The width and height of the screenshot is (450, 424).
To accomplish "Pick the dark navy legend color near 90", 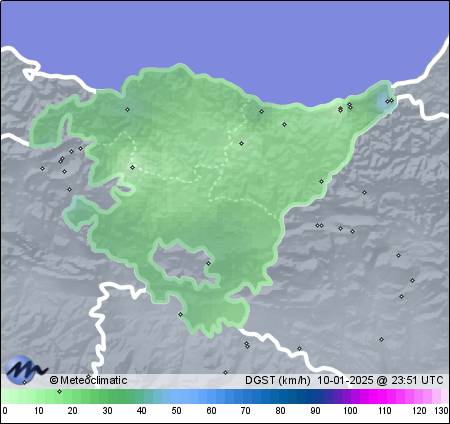I will point(315,396).
